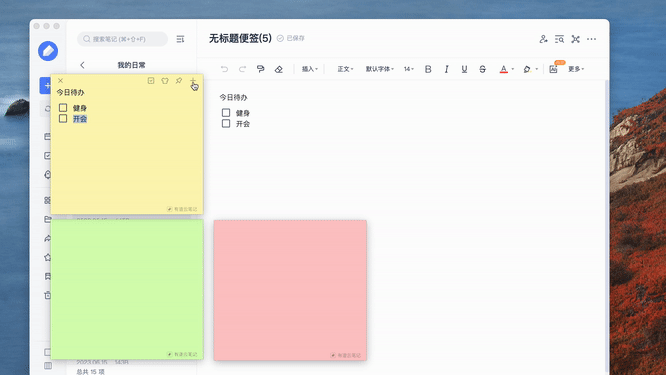Go back from 我的日常 folder
The width and height of the screenshot is (666, 375).
(82, 65)
